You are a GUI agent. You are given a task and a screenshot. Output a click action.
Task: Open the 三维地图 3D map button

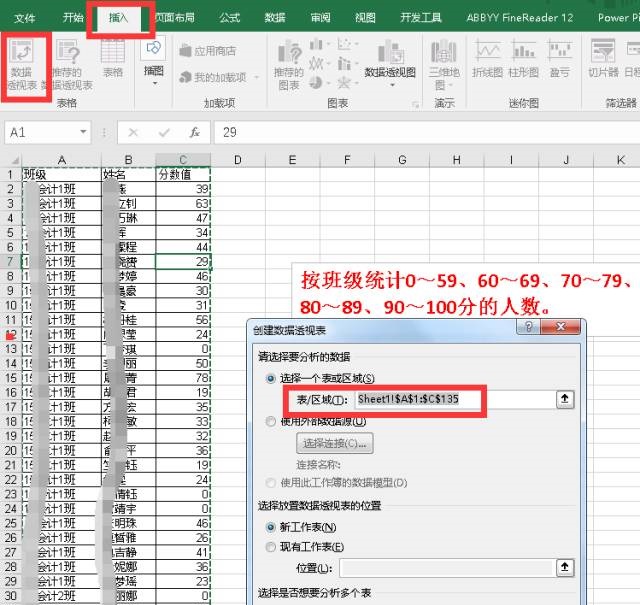444,65
